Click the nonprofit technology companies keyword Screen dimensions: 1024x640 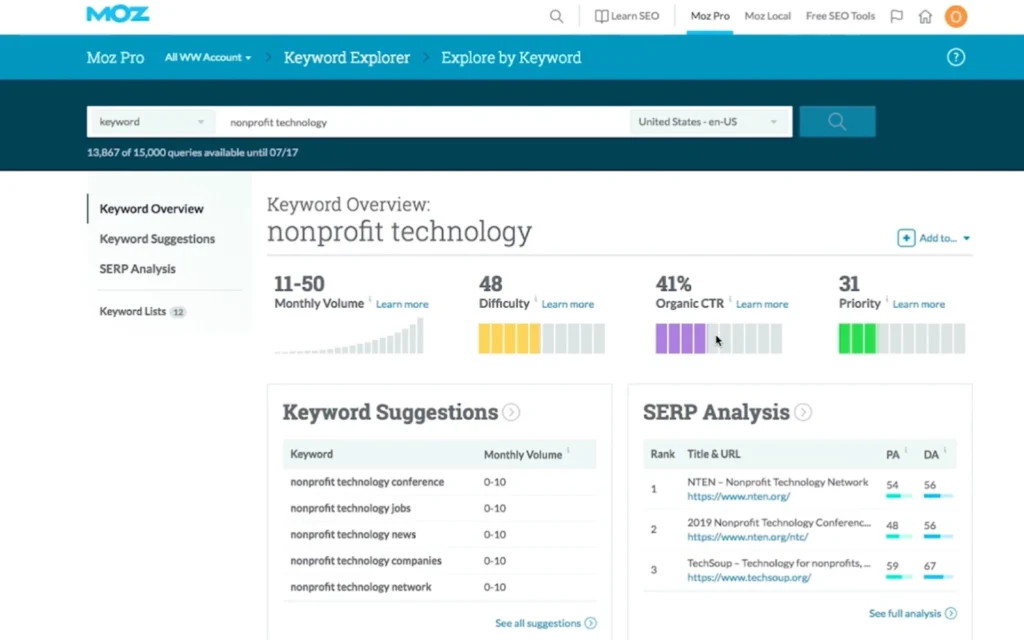(366, 560)
